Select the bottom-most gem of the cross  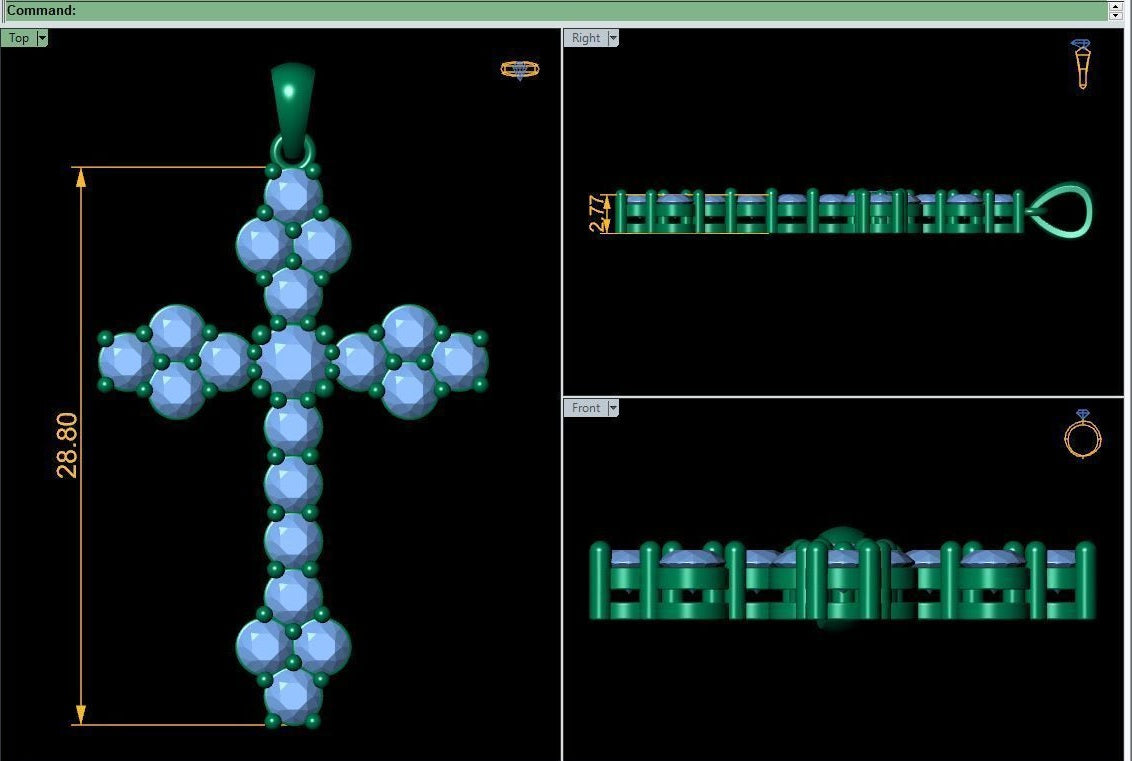point(293,694)
